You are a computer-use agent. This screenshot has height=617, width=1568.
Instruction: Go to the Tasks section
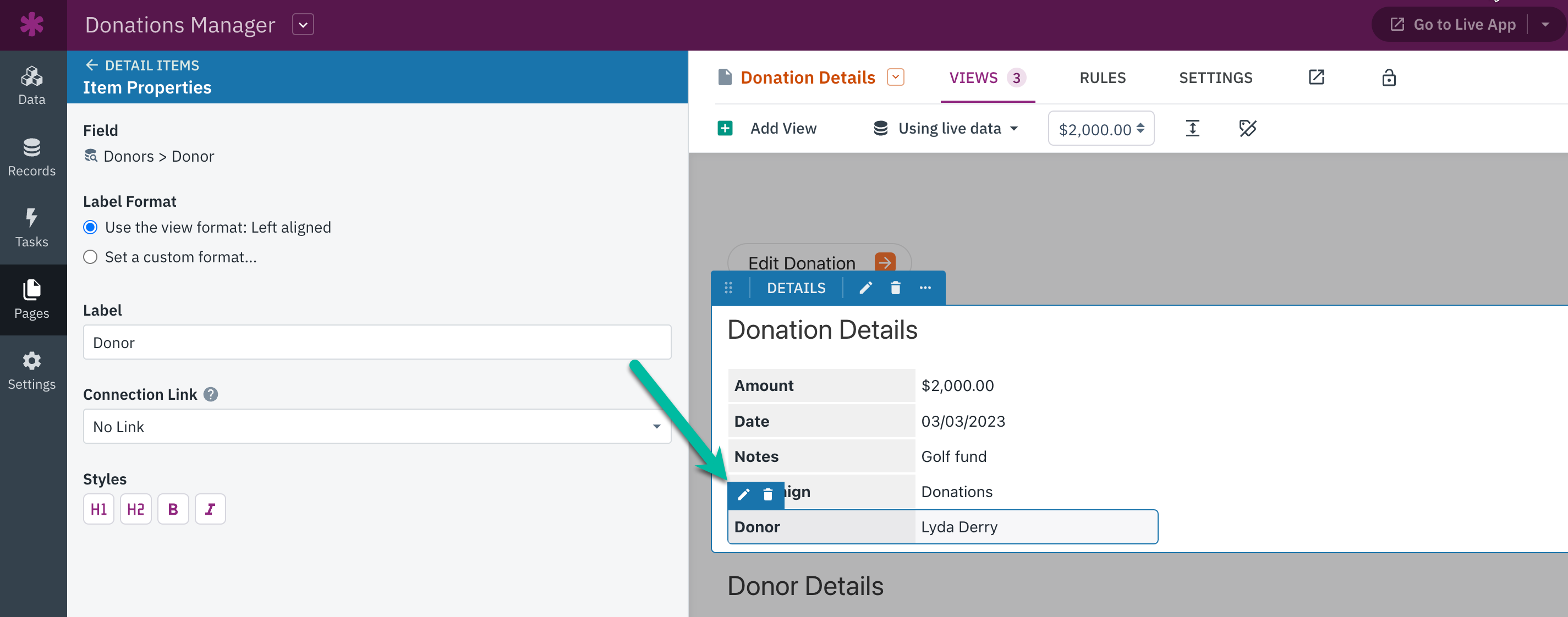(x=32, y=228)
